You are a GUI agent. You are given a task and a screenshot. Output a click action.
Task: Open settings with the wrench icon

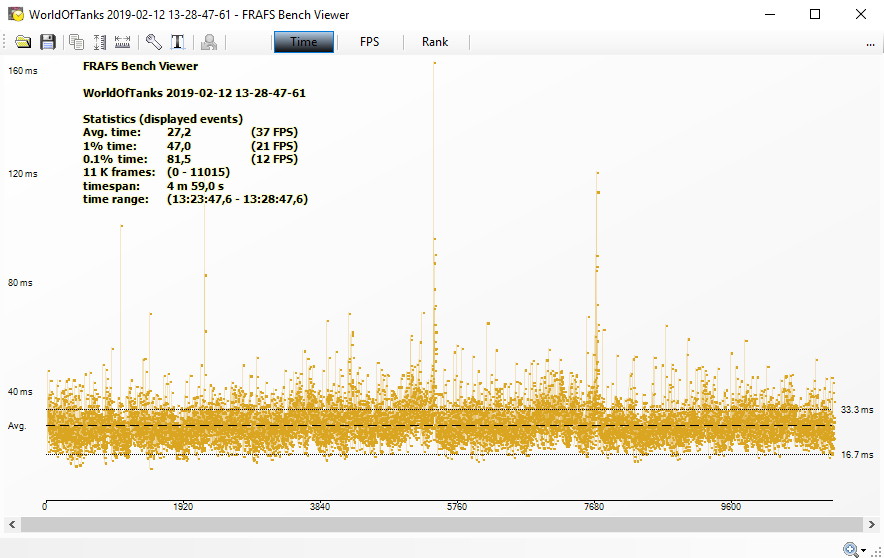[153, 42]
